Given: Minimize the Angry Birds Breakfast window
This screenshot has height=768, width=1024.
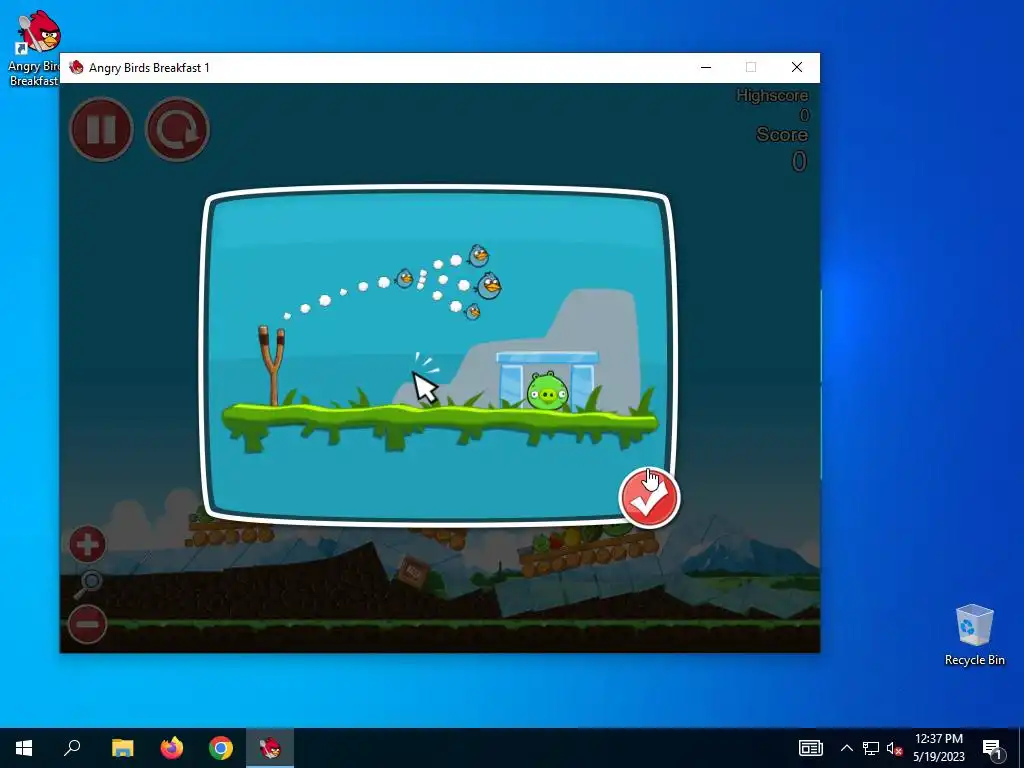Looking at the screenshot, I should (706, 67).
